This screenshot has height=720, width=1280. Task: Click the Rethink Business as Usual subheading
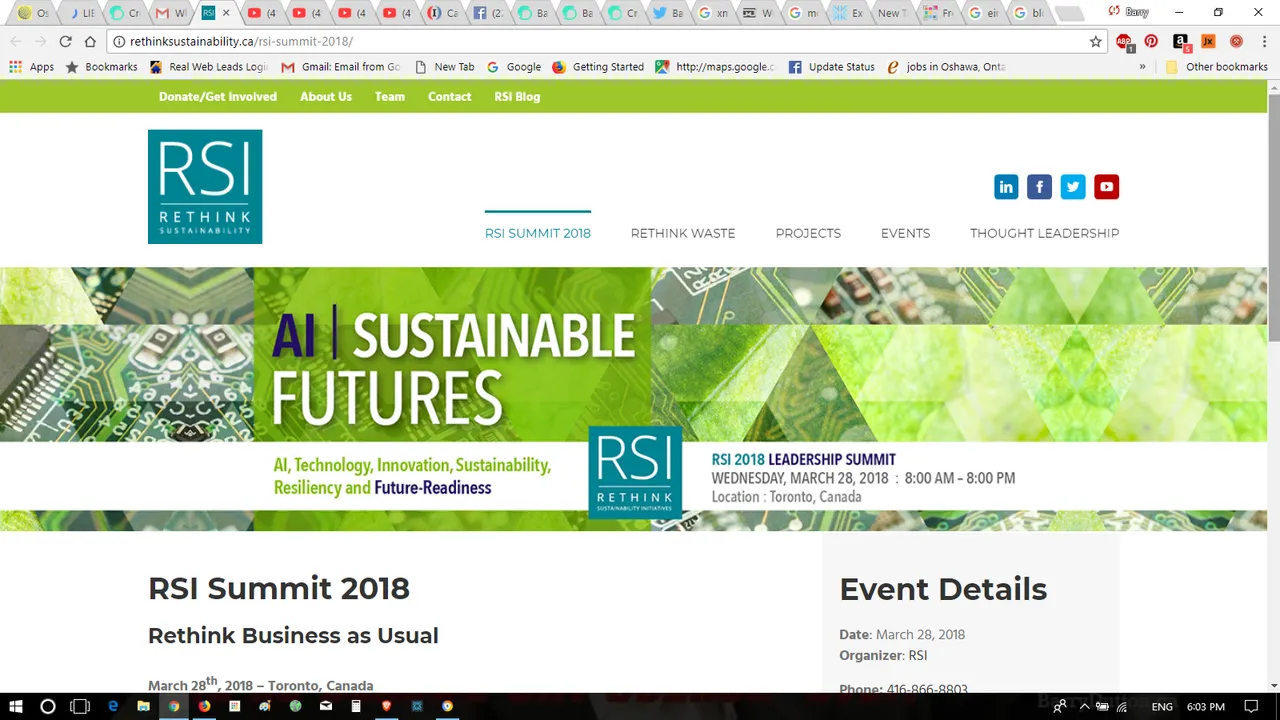(293, 635)
